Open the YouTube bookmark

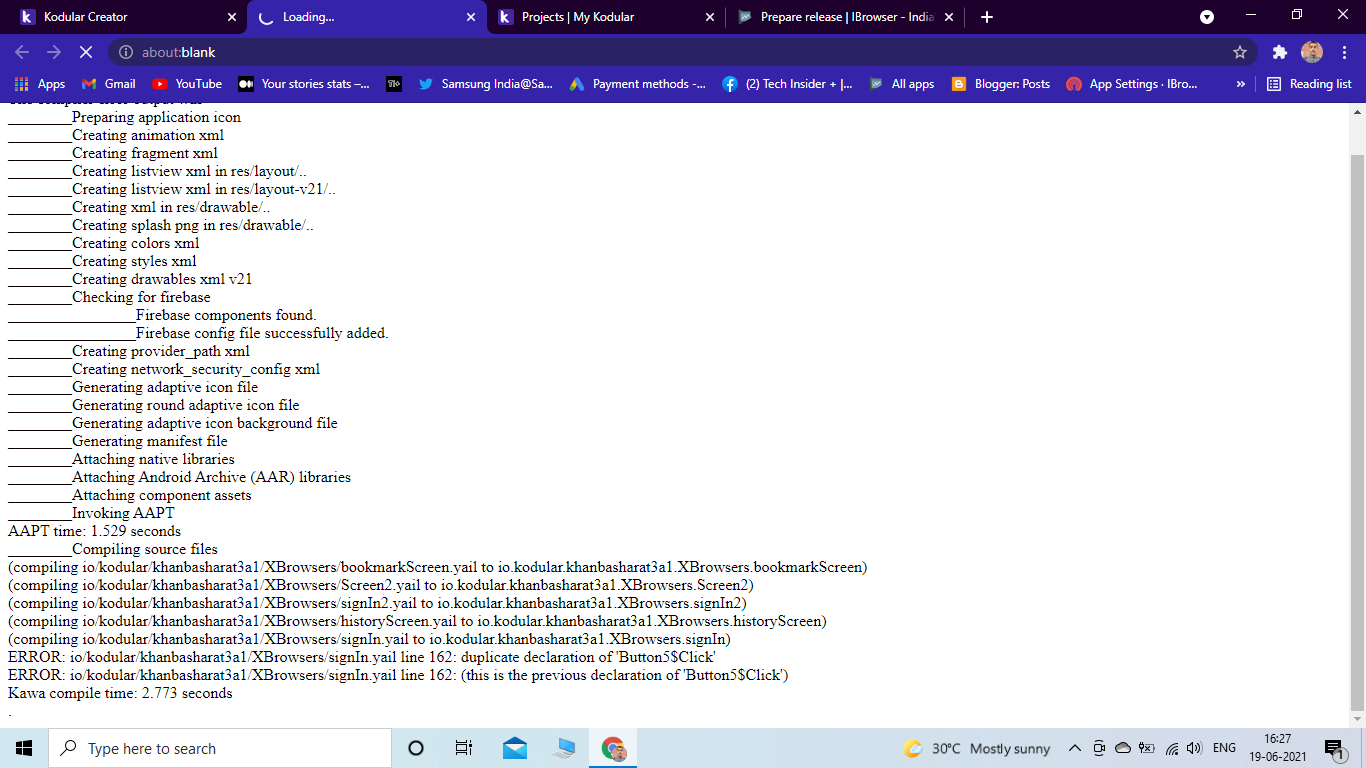(187, 84)
